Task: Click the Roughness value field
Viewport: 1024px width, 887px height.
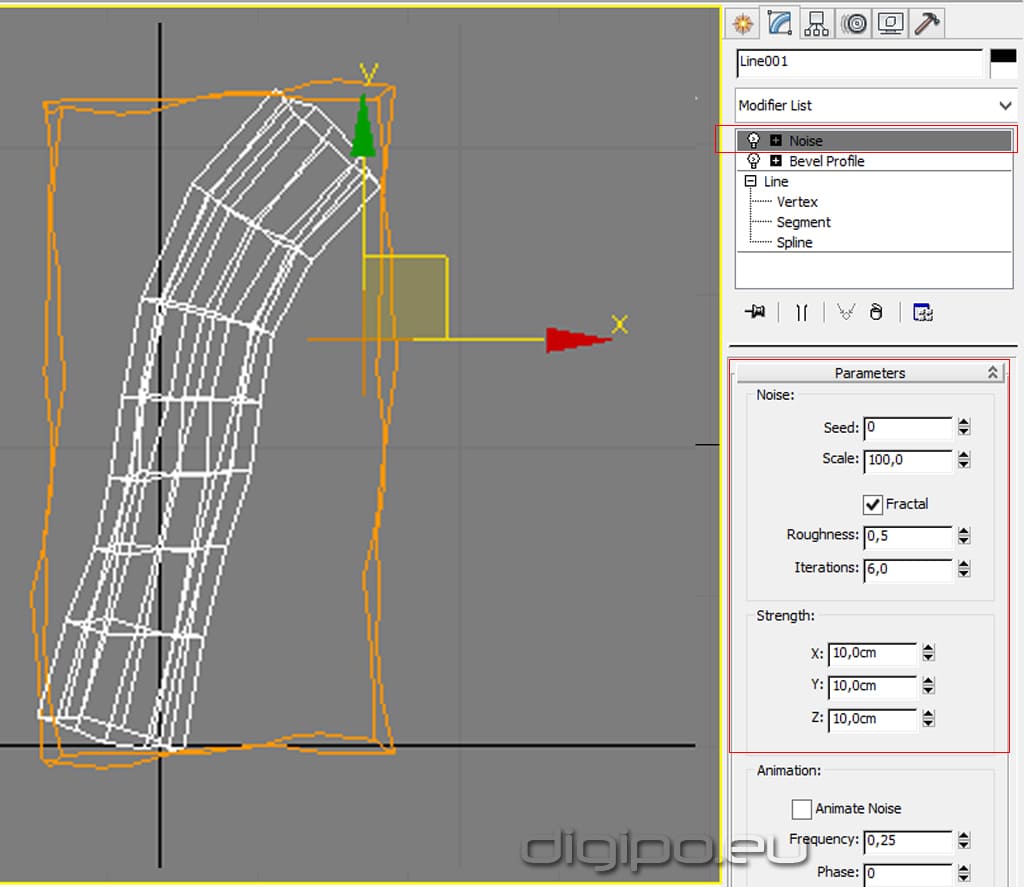Action: pos(907,536)
